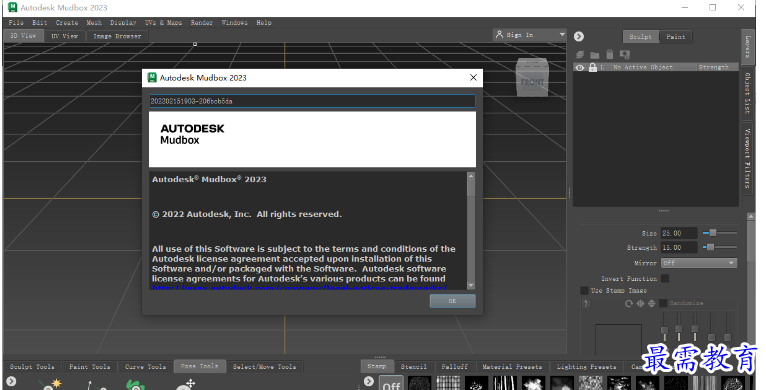
Task: Click the Strength value field
Action: (x=679, y=248)
